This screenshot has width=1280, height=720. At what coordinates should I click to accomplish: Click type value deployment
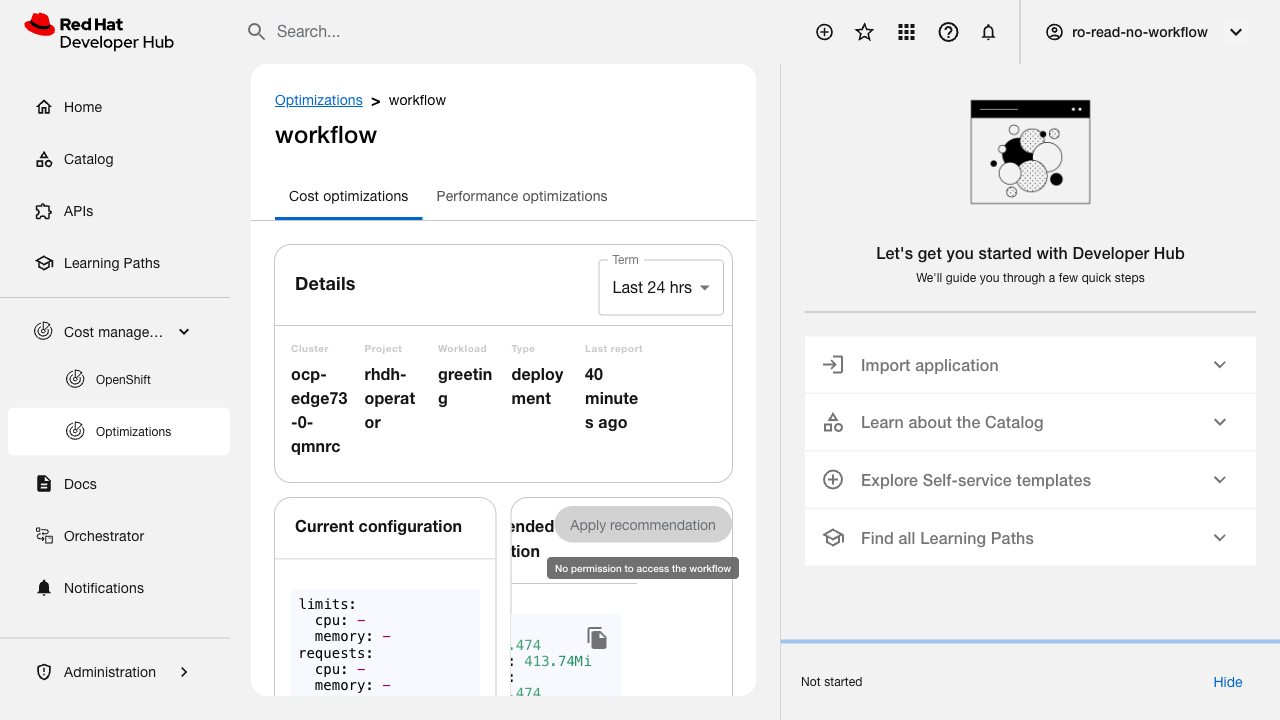point(538,386)
